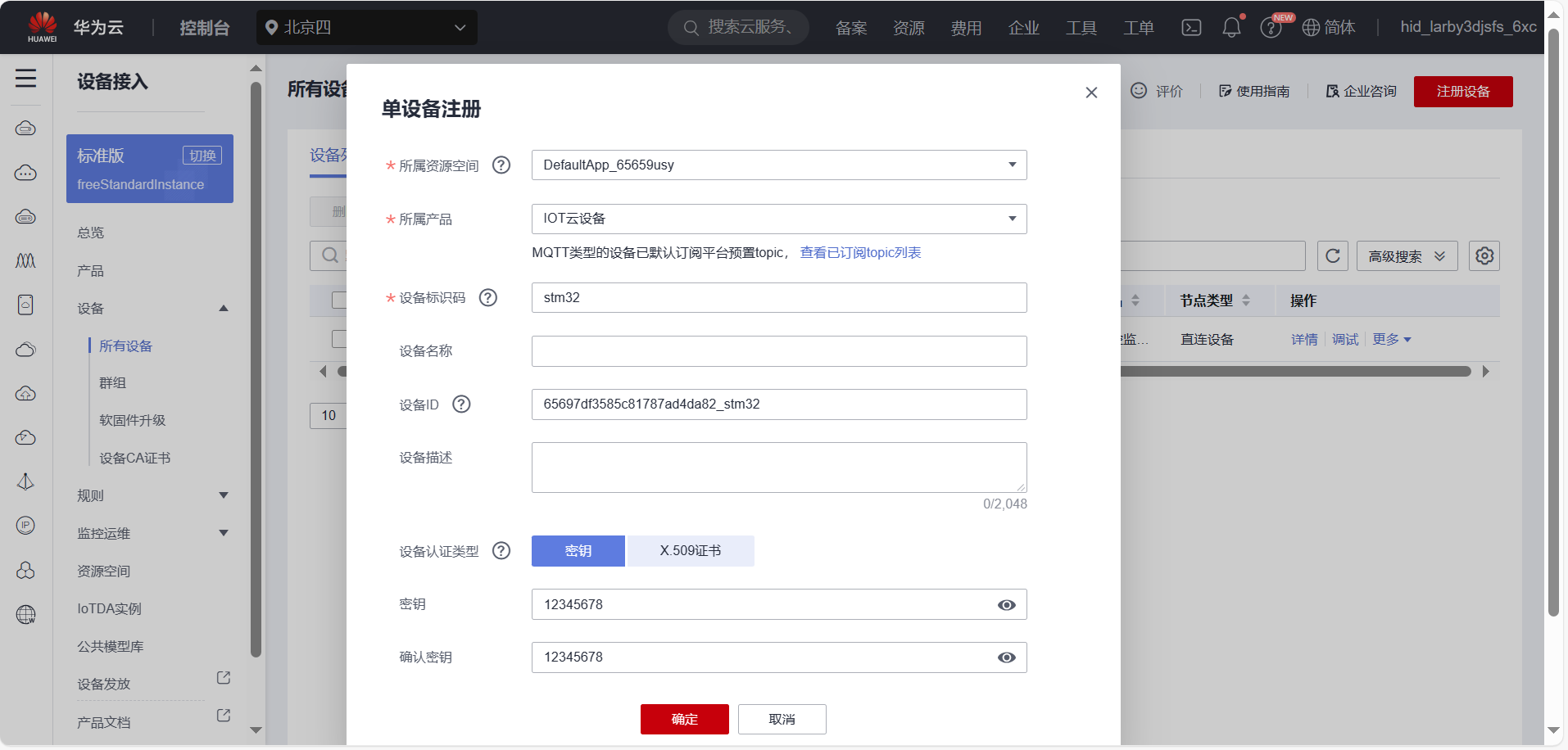1568x750 pixels.
Task: Click the table horizontal scrollbar
Action: pyautogui.click(x=1294, y=372)
